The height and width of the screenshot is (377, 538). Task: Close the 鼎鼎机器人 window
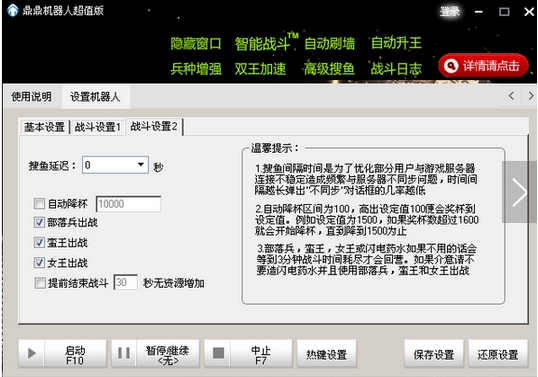point(529,12)
